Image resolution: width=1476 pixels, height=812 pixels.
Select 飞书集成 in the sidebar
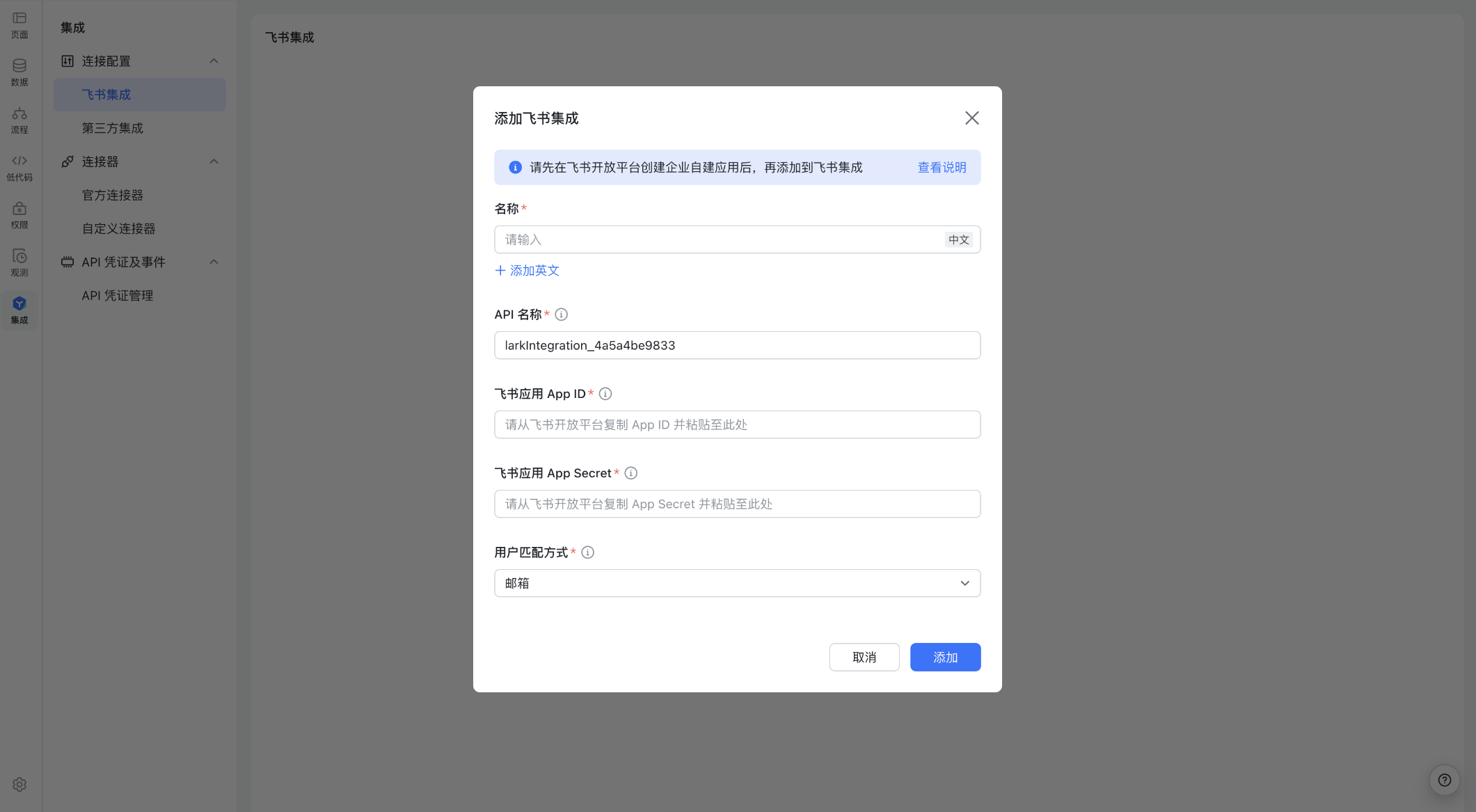pos(140,95)
